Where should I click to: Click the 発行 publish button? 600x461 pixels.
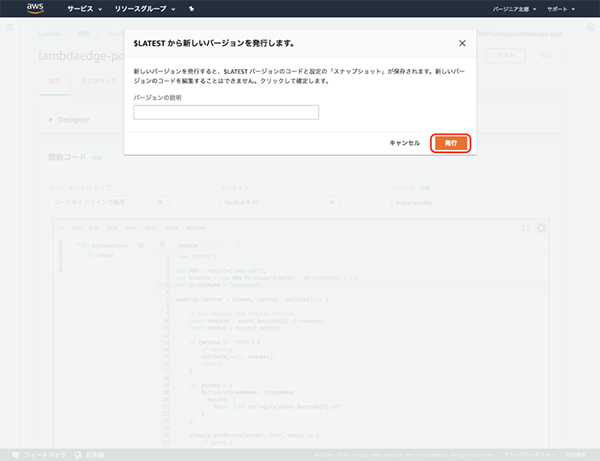450,144
